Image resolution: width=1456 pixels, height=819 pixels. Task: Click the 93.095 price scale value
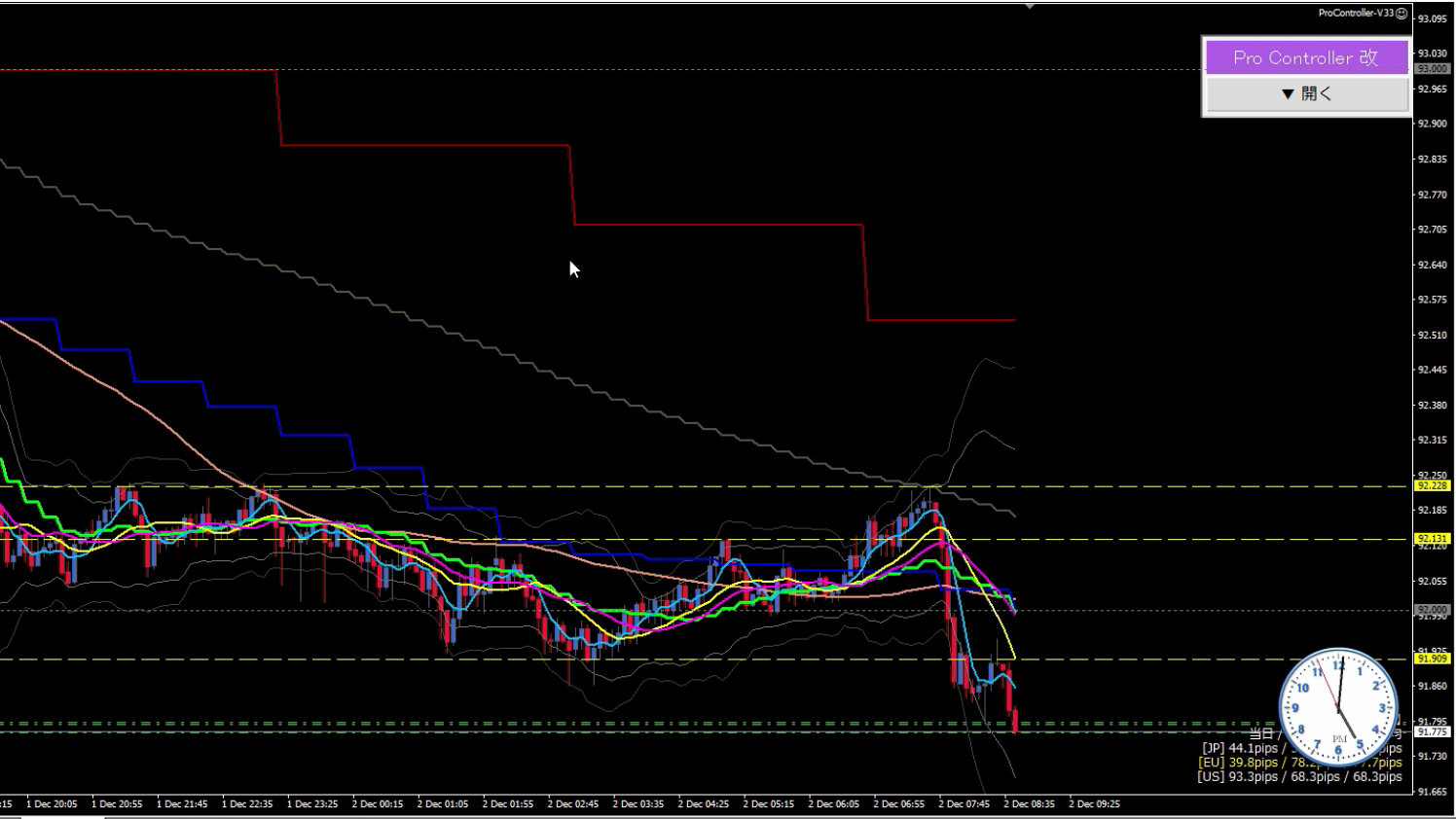(x=1433, y=18)
